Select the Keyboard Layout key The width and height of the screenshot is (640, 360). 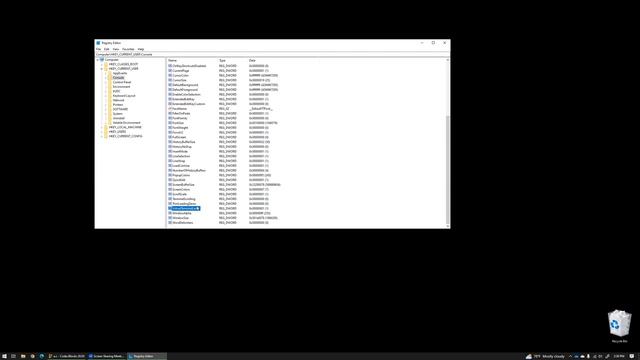pos(124,96)
